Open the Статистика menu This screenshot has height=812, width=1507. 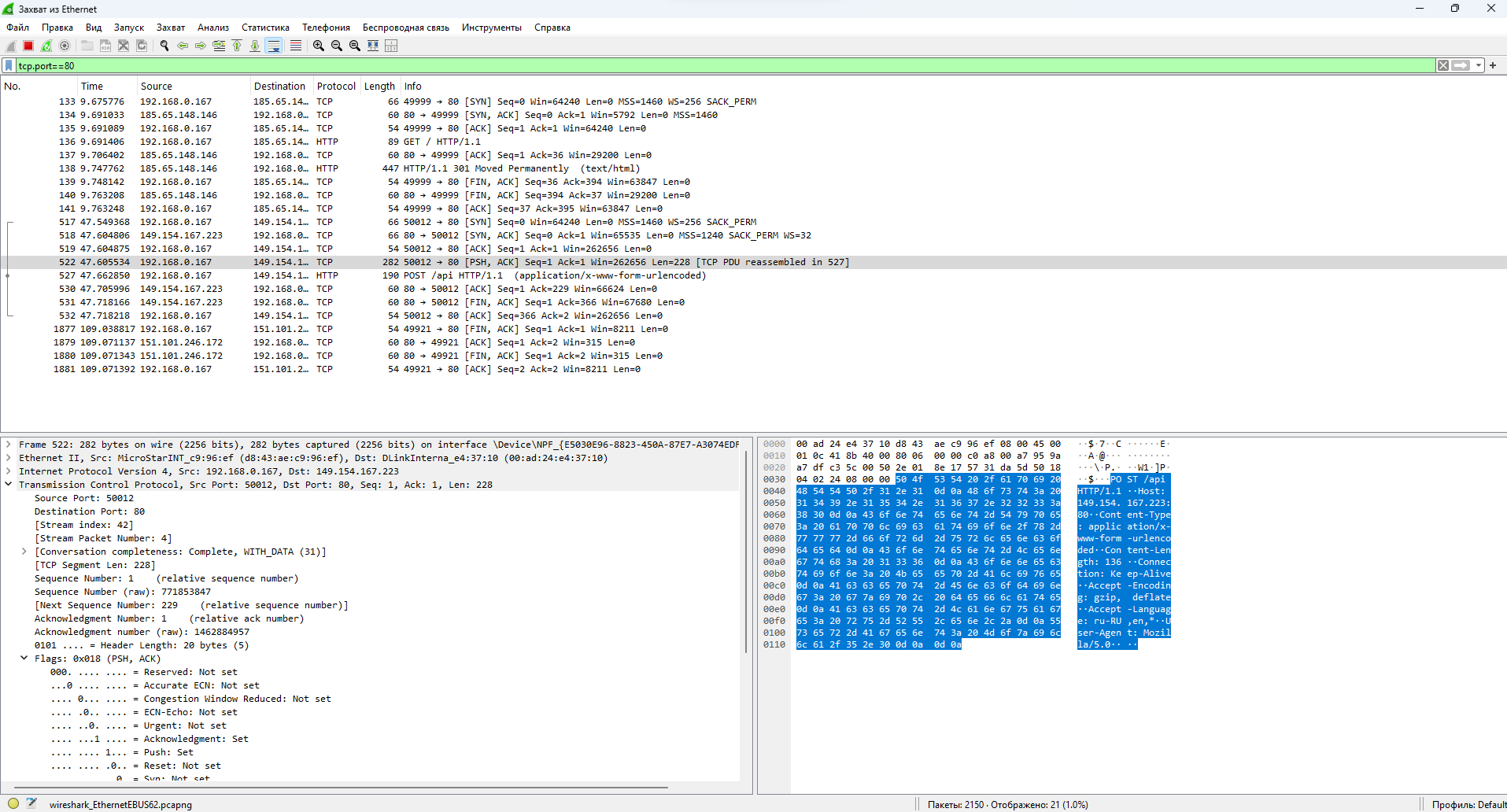pos(265,28)
